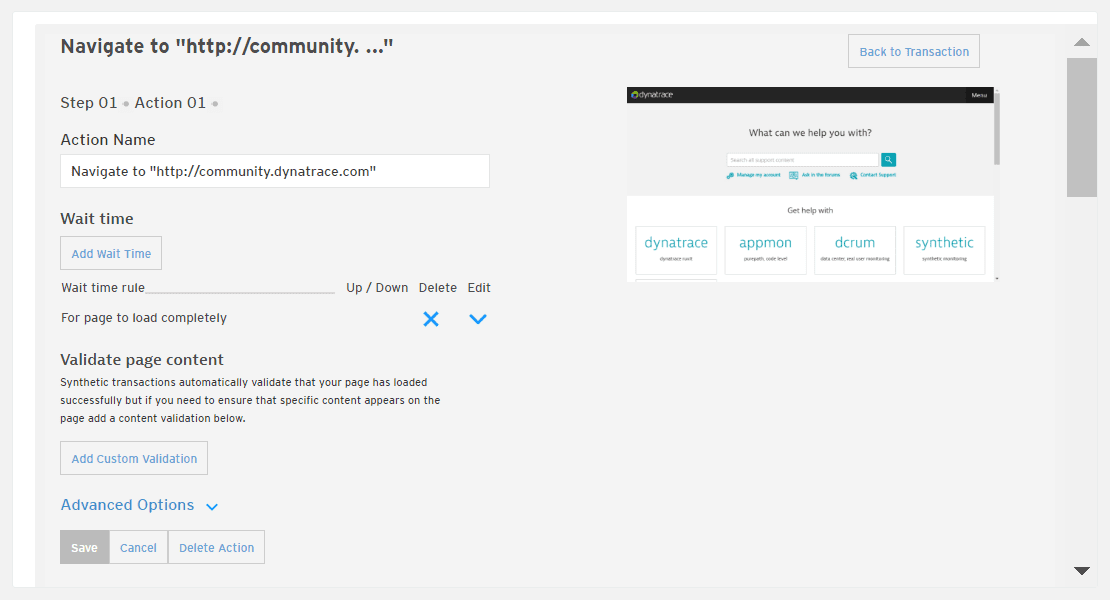1110x600 pixels.
Task: Click 'Wait time rule' column header
Action: coord(103,288)
